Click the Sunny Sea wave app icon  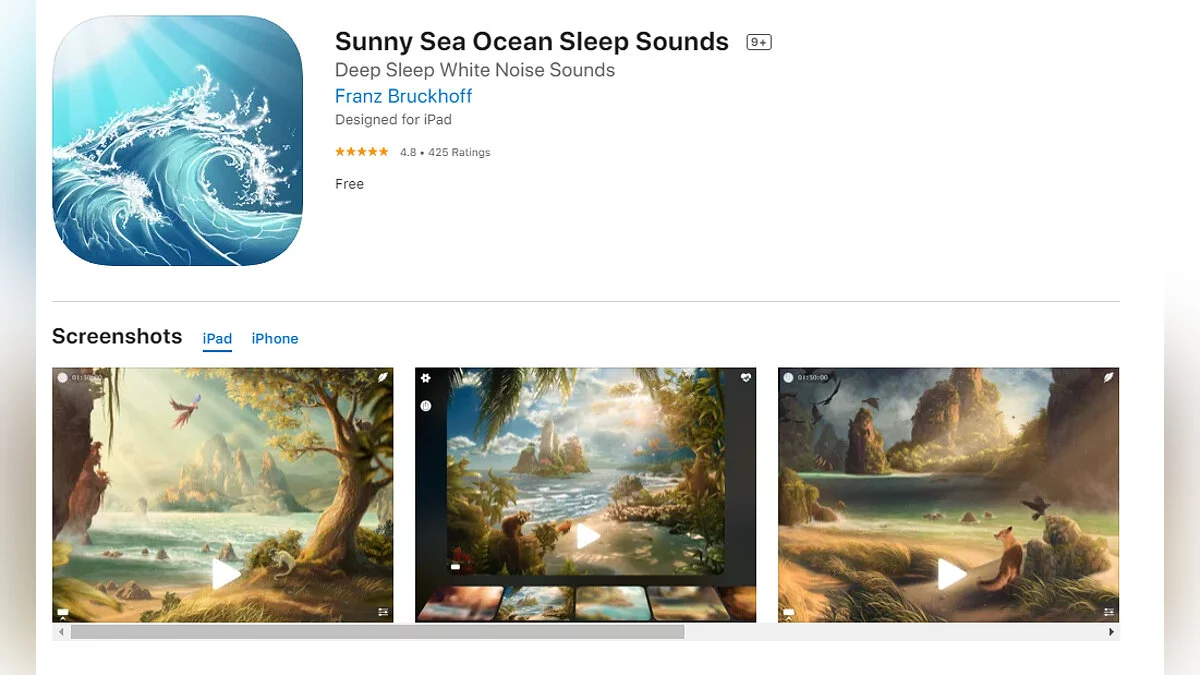coord(177,141)
